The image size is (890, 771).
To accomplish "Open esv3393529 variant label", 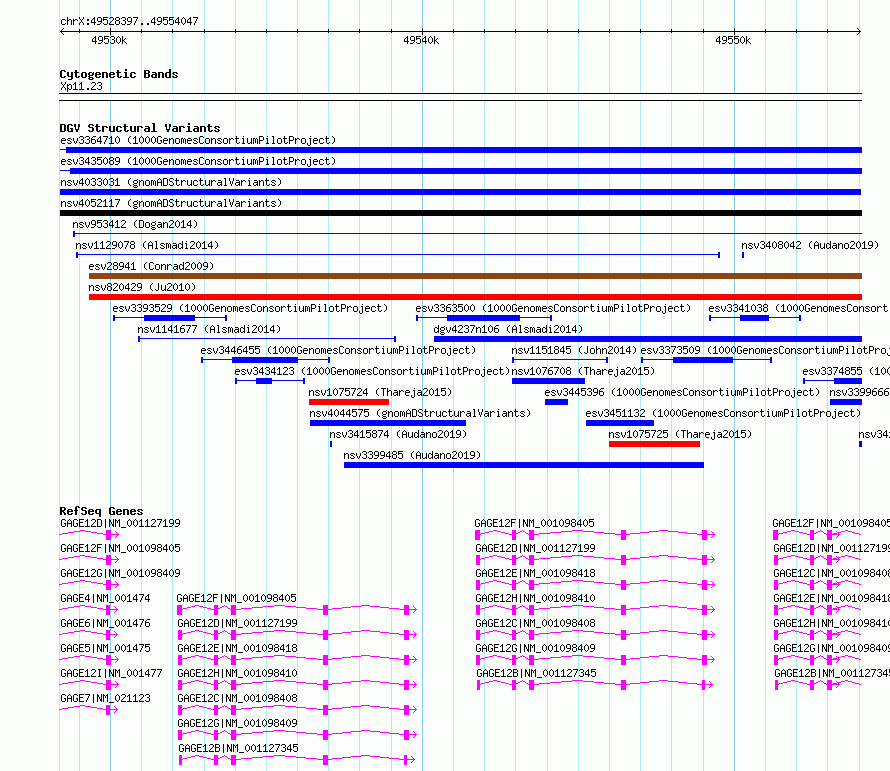I will [x=250, y=308].
